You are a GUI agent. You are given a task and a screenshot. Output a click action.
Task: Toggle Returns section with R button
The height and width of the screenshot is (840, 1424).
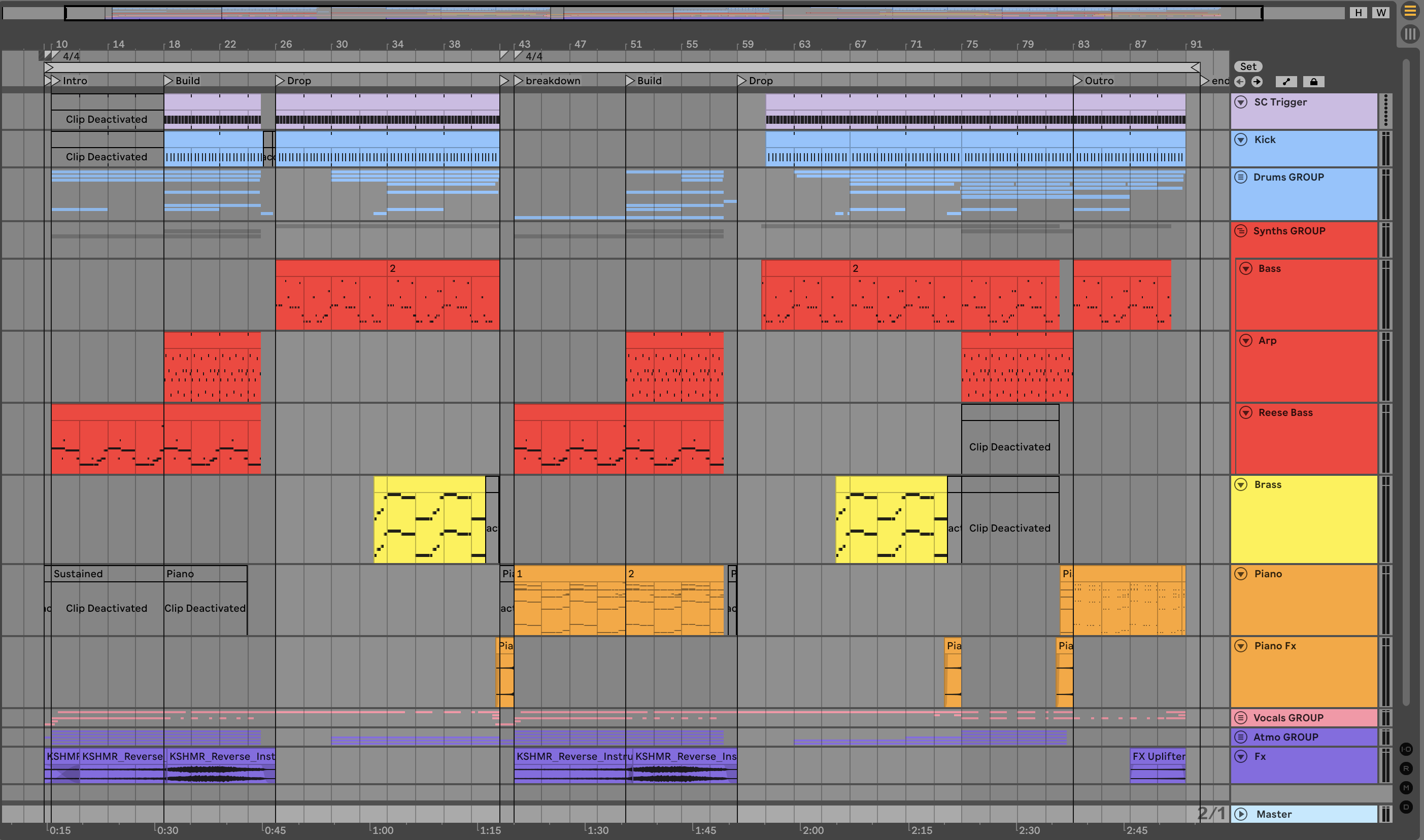click(1406, 768)
